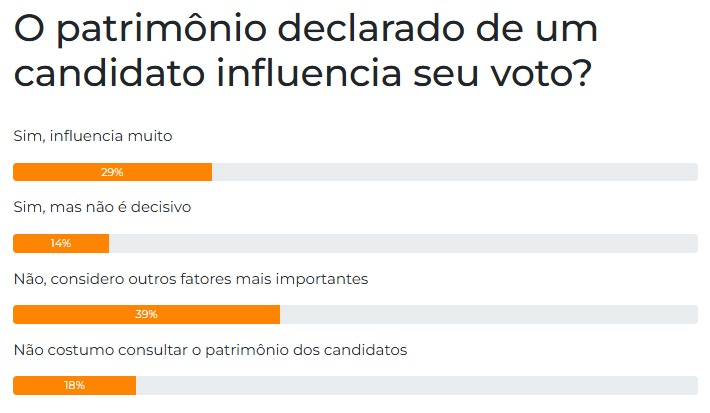Click the 18% percentage label
This screenshot has width=710, height=413.
tap(74, 385)
